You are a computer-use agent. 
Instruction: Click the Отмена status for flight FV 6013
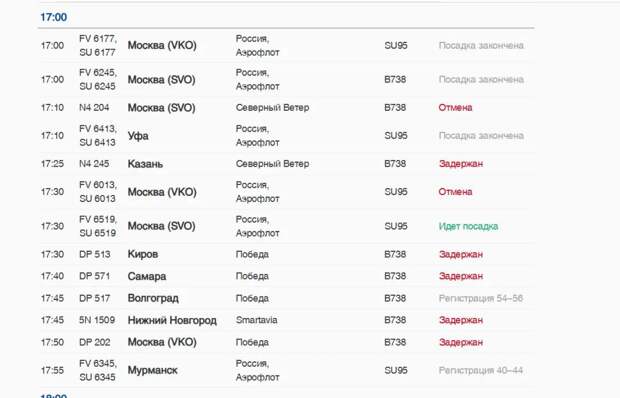[455, 192]
